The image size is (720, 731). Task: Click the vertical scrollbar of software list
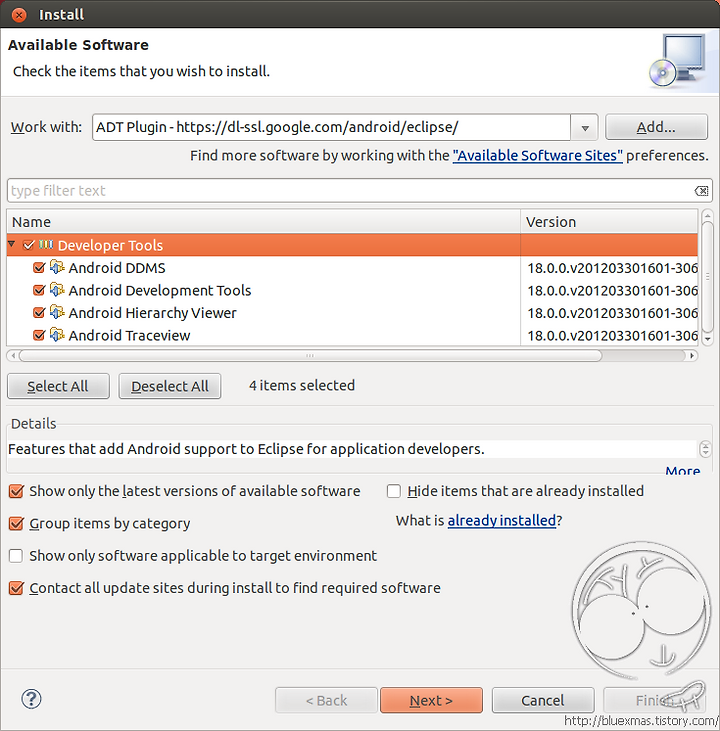[707, 277]
